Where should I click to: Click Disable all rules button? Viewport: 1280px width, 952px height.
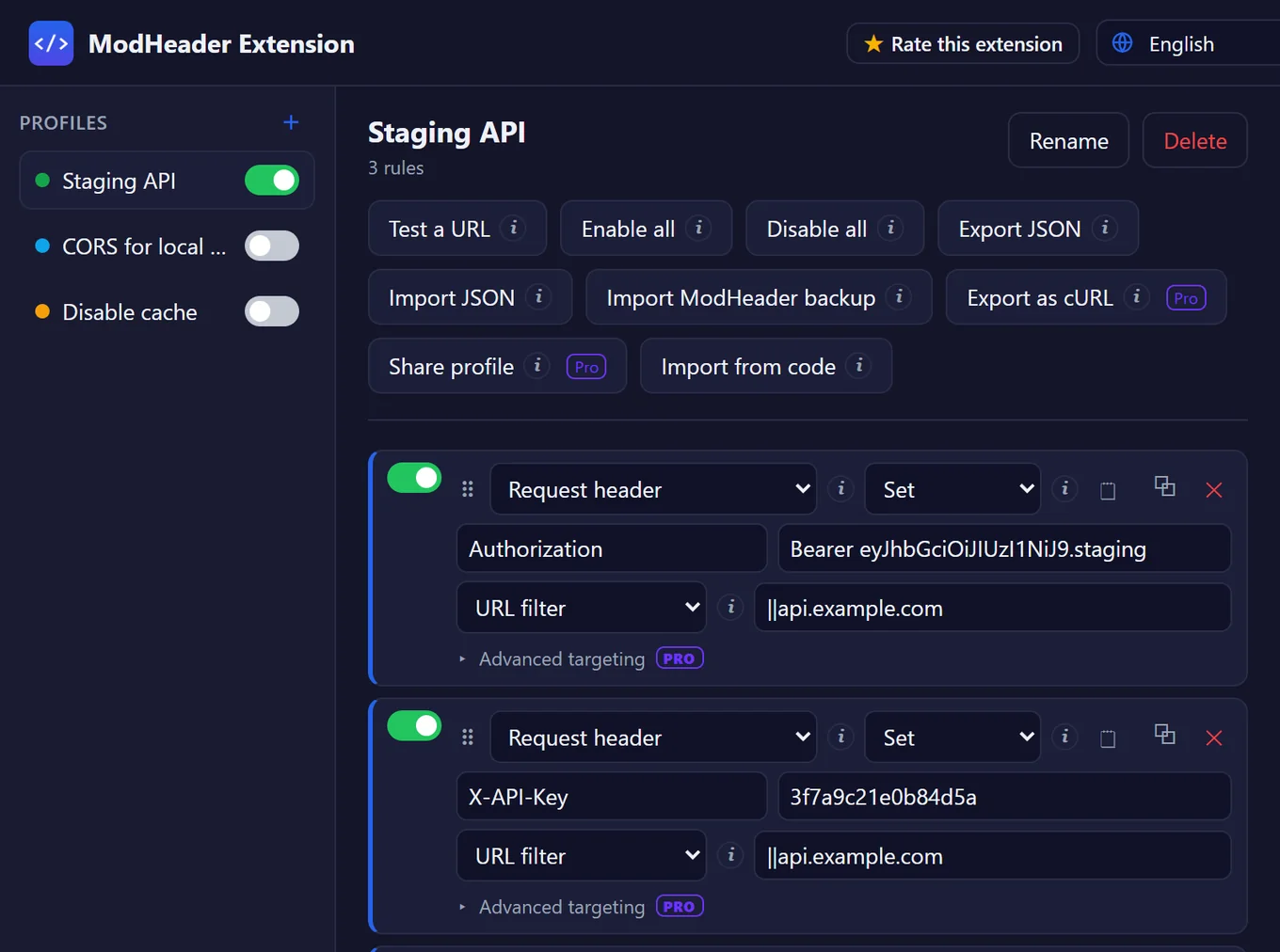click(x=835, y=229)
